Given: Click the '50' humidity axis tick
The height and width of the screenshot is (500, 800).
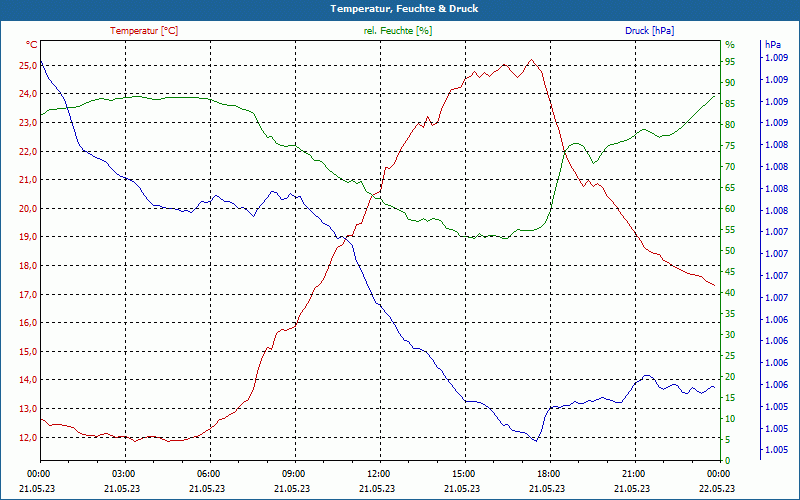Looking at the screenshot, I should (730, 251).
